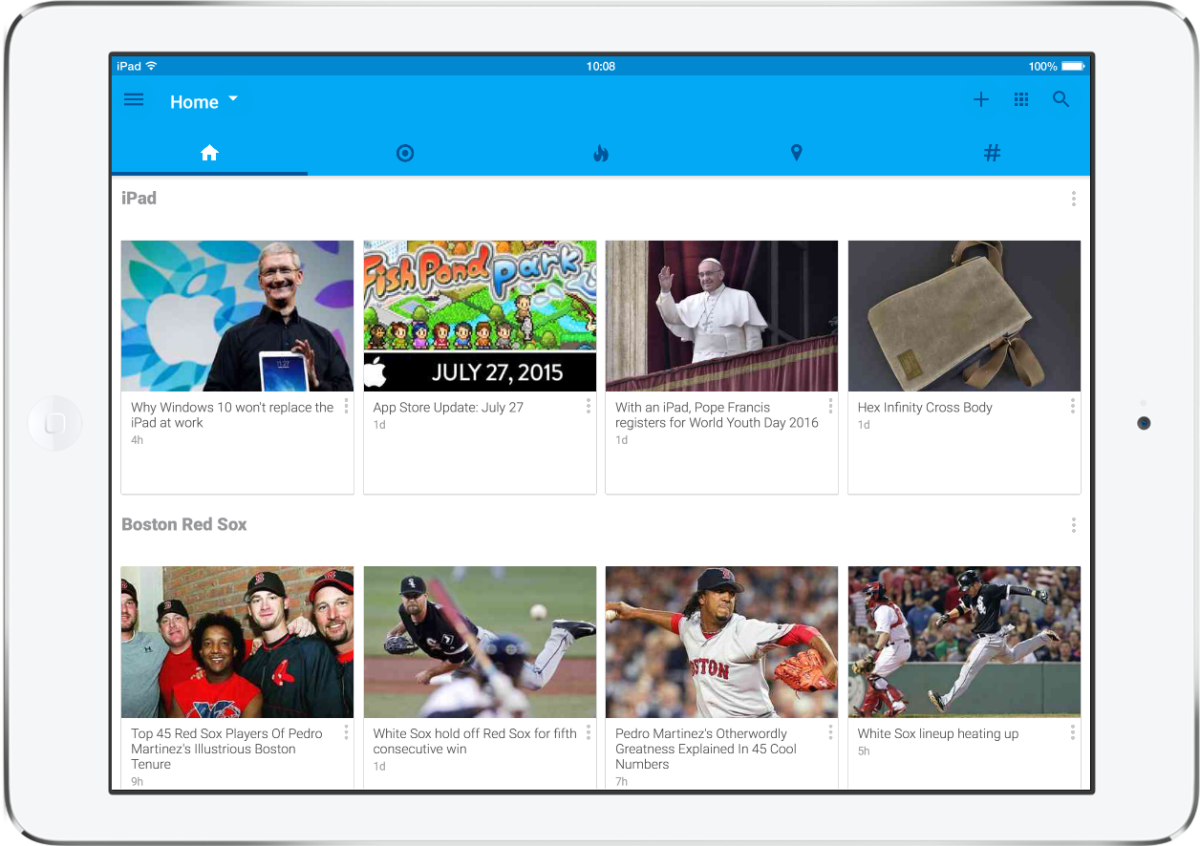Open 'Top 45 Red Sox Players Of Pedro' headline
This screenshot has height=846, width=1200.
pyautogui.click(x=227, y=749)
